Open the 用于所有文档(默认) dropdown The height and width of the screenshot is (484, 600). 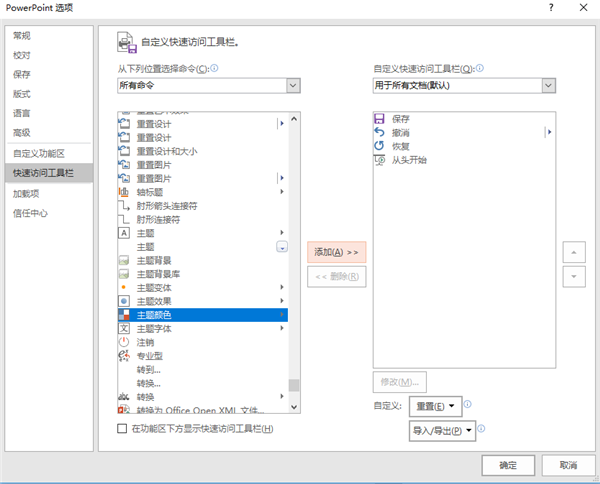pos(548,85)
